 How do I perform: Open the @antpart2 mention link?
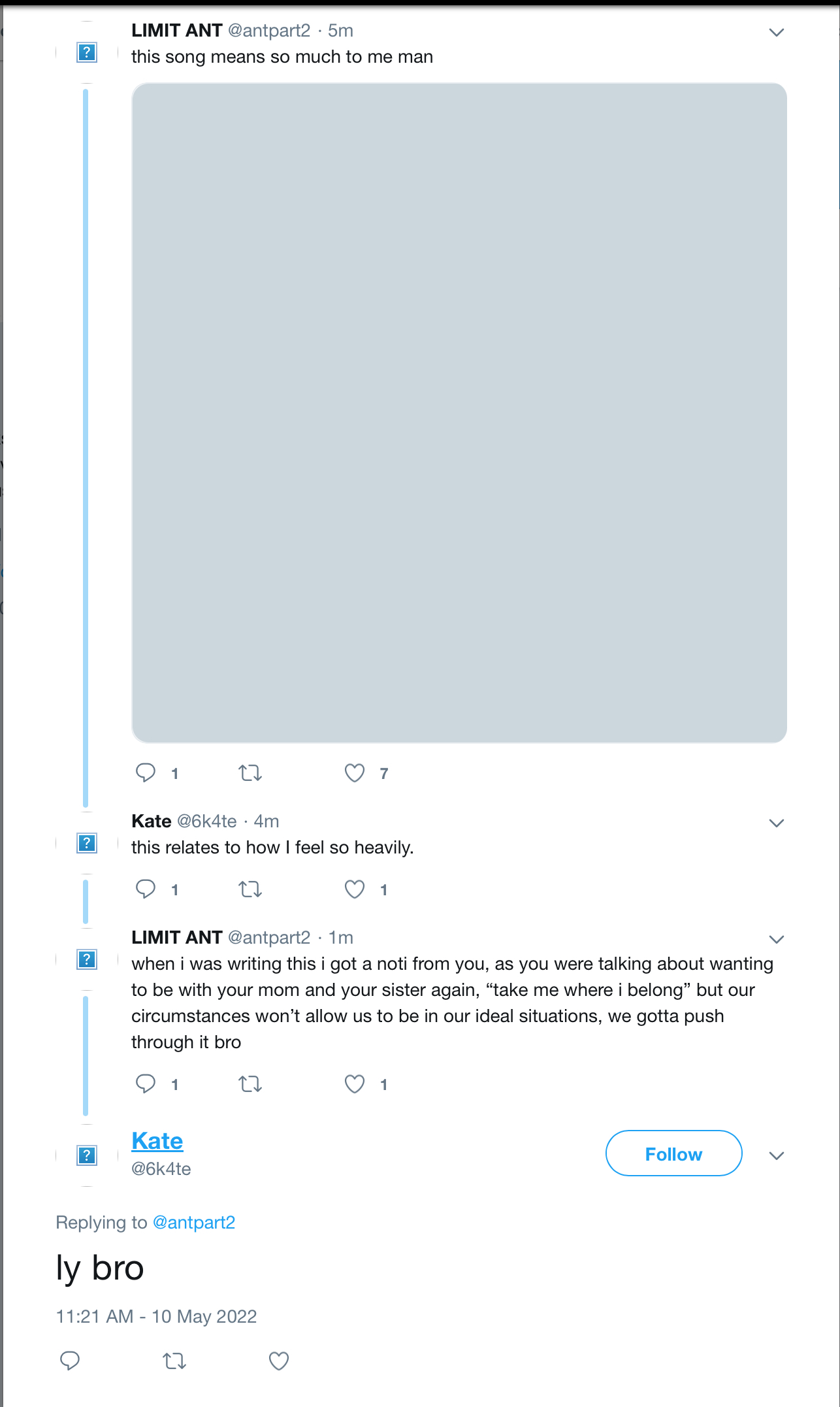click(x=194, y=1222)
